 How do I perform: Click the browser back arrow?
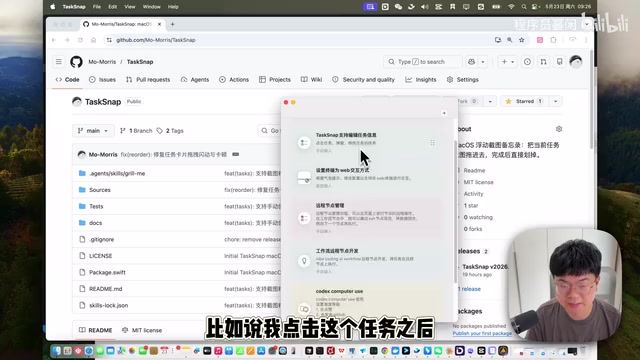point(54,40)
